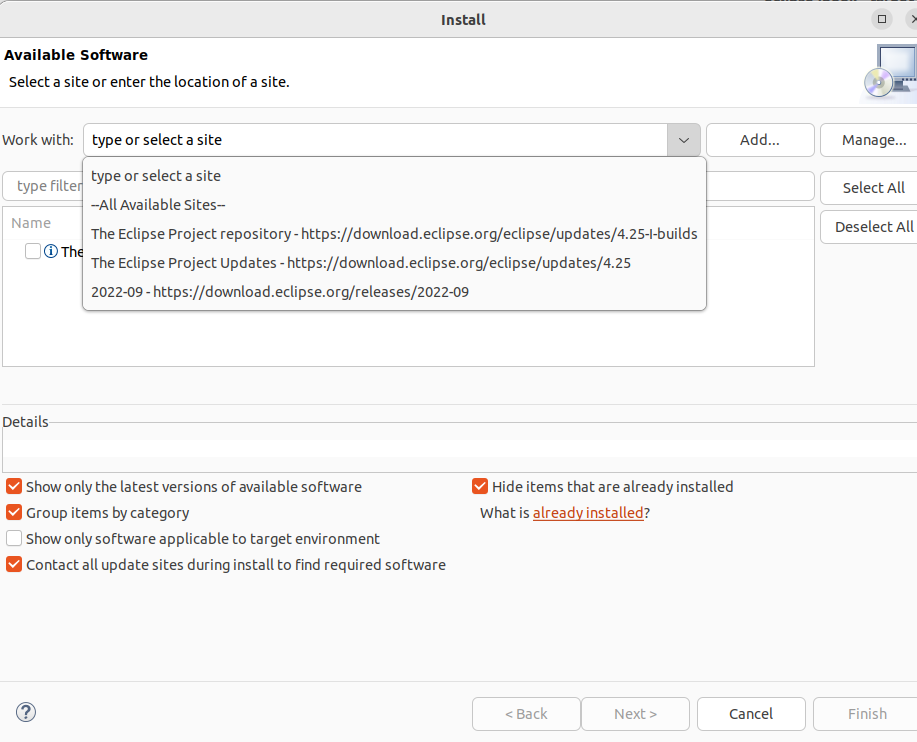The image size is (917, 742).
Task: Open the "already installed" link
Action: coord(587,512)
